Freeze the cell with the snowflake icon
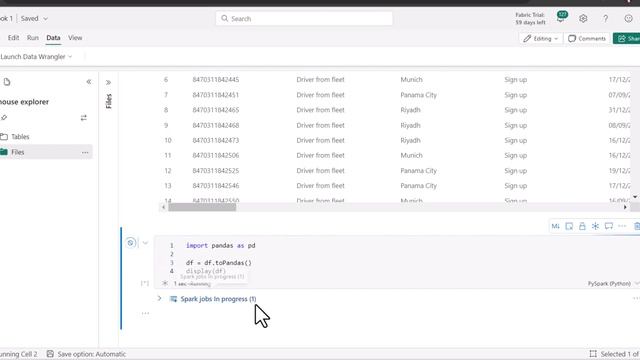The width and height of the screenshot is (640, 360). 596,226
